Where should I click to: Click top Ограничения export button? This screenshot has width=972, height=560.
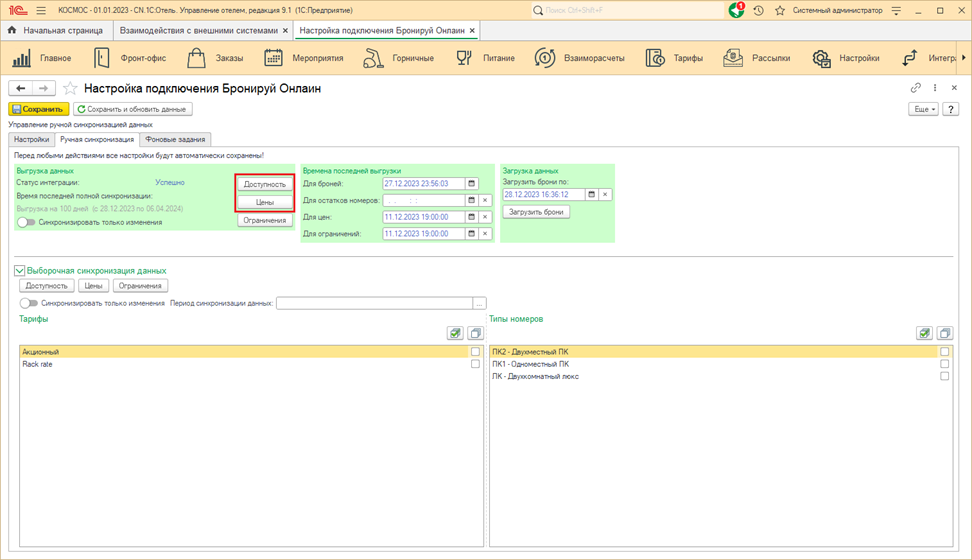point(265,220)
